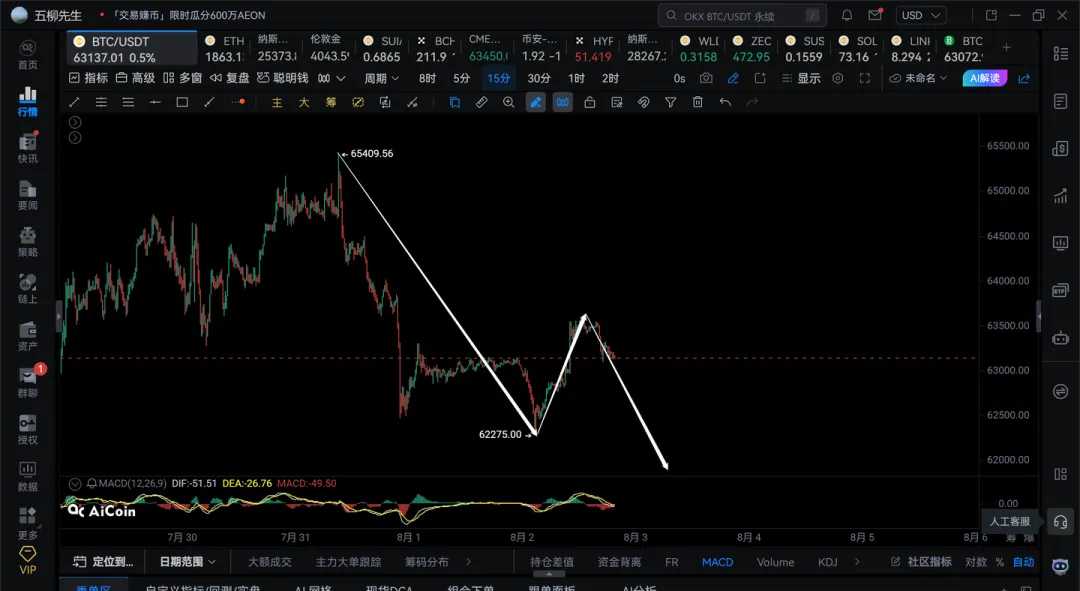Open the 主 (main force) indicator tool
This screenshot has width=1080, height=591.
pyautogui.click(x=277, y=103)
